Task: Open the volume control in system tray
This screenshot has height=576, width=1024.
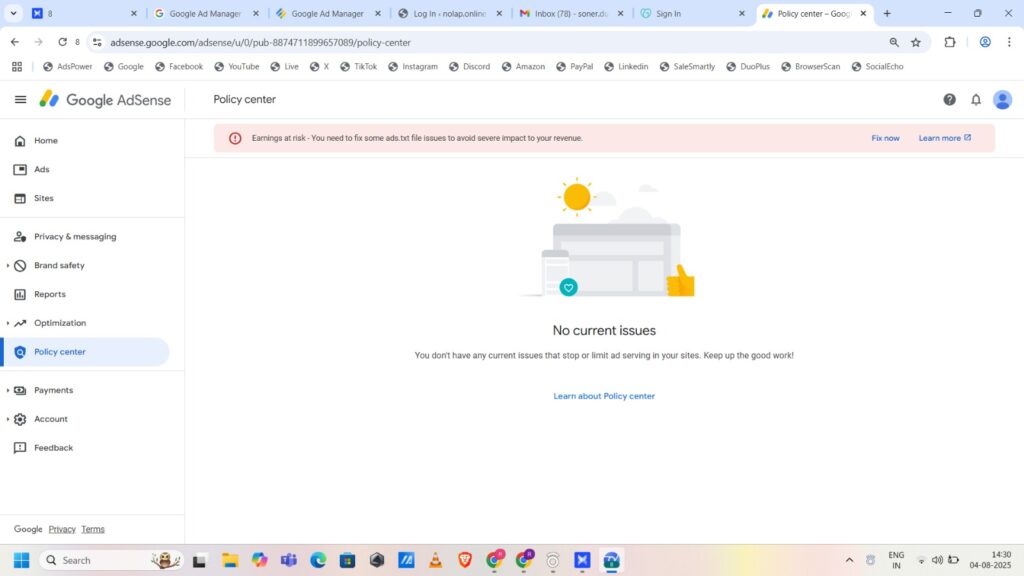Action: point(937,560)
